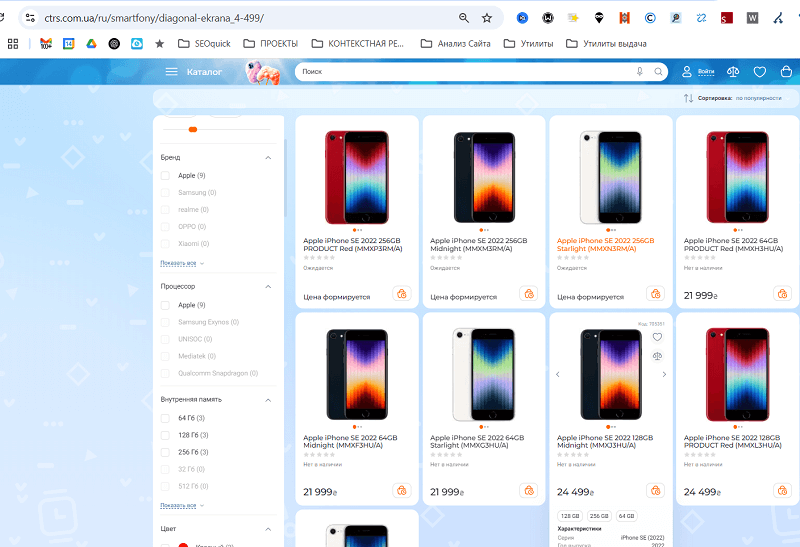Show next image on 128GB Midnight card

click(x=664, y=375)
